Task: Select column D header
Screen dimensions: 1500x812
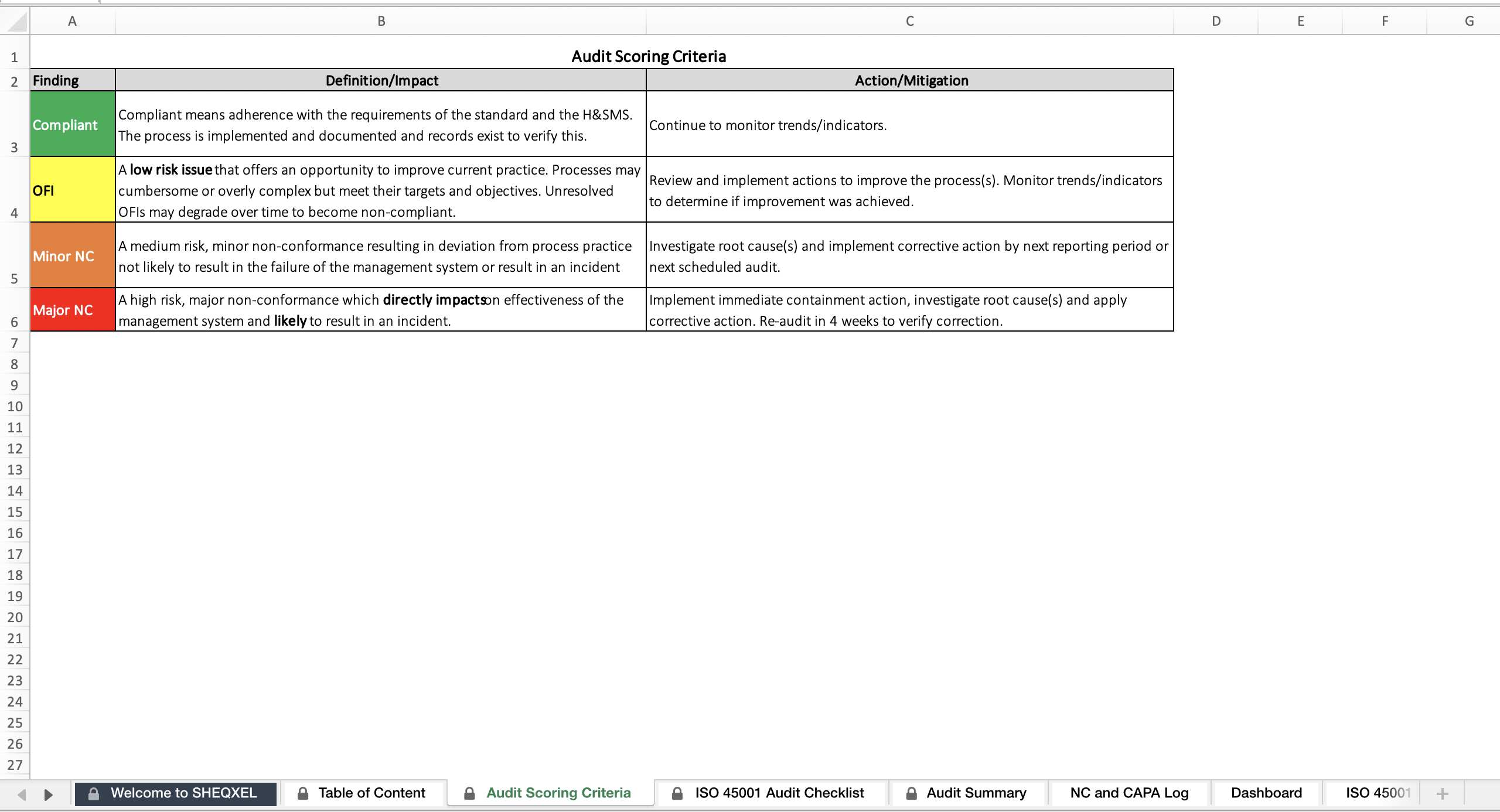Action: [1216, 21]
